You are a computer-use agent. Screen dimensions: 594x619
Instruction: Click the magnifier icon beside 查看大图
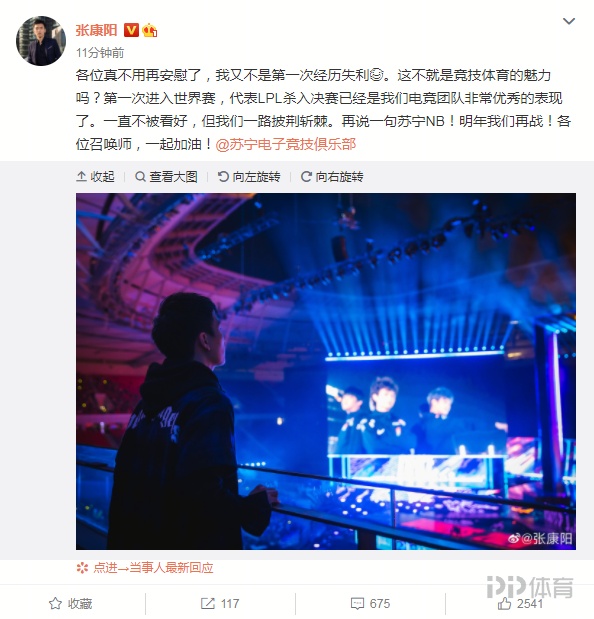[x=140, y=176]
